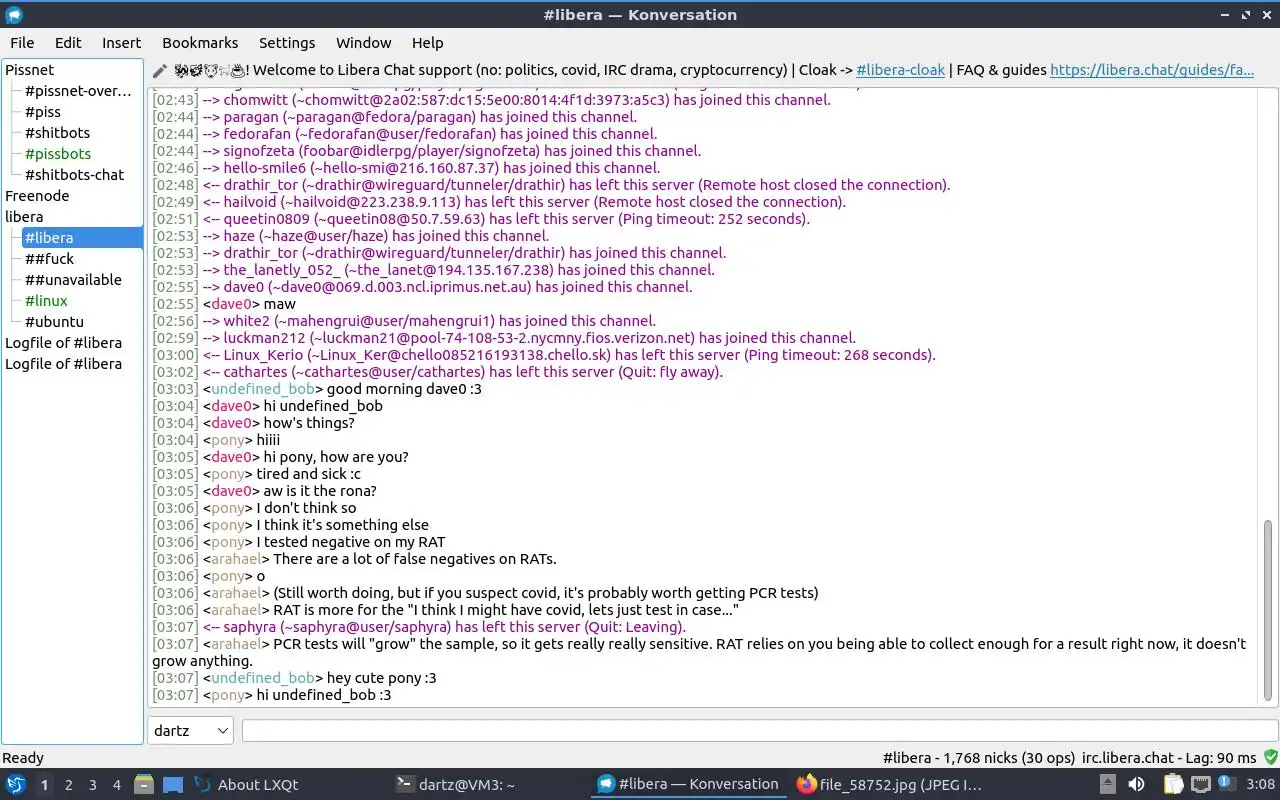
Task: Select the ##unavailable channel
Action: [73, 280]
